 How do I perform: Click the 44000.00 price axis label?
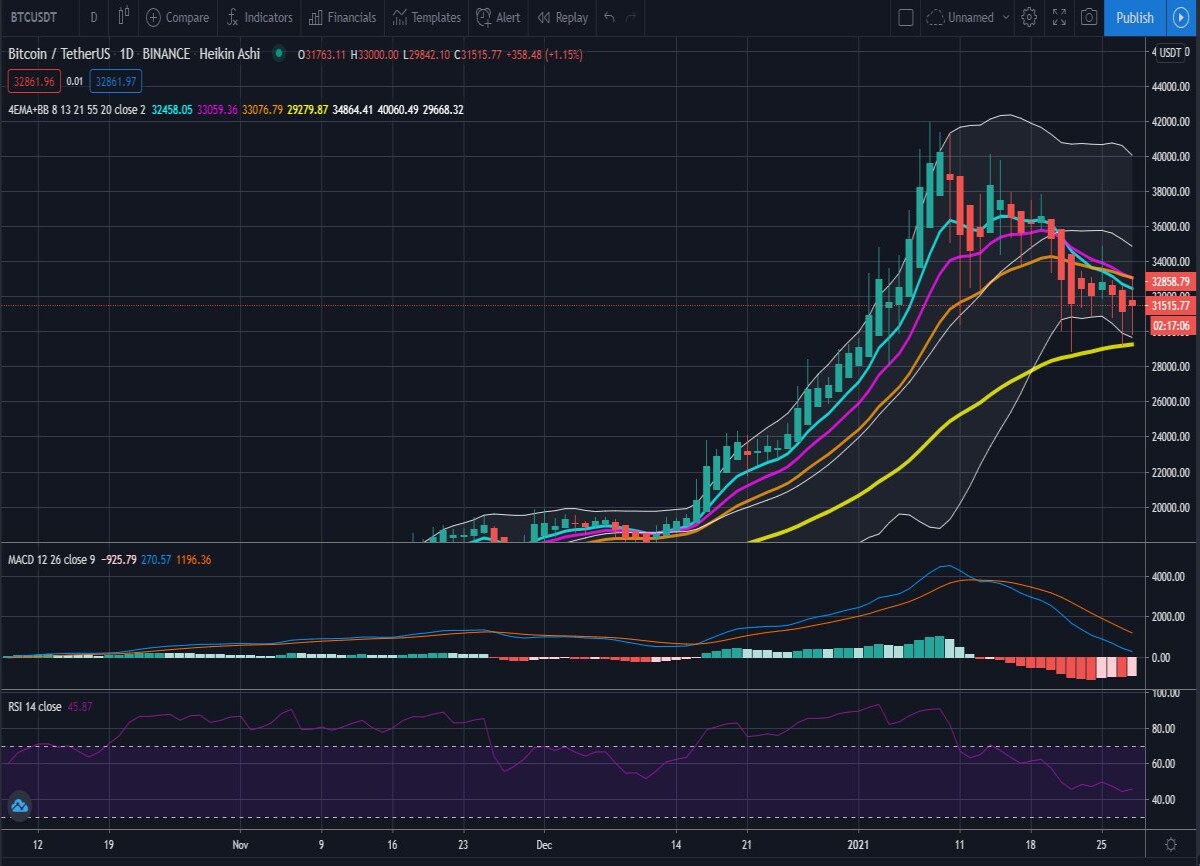tap(1169, 87)
